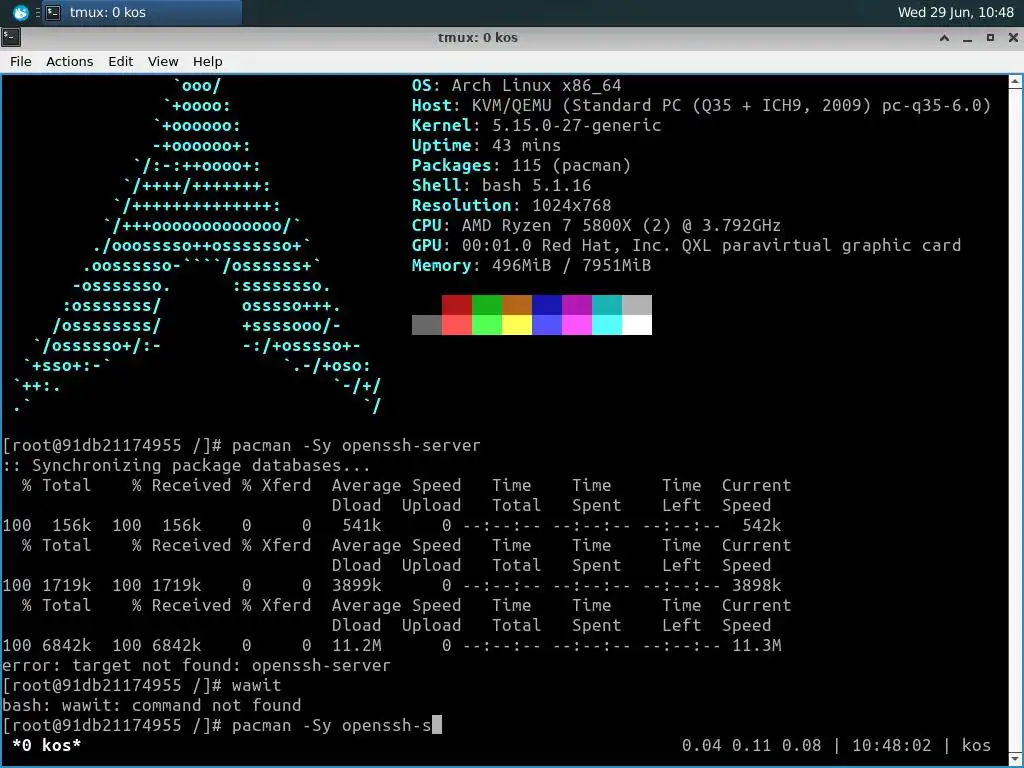1024x768 pixels.
Task: Click the bright magenta color block
Action: [x=577, y=325]
